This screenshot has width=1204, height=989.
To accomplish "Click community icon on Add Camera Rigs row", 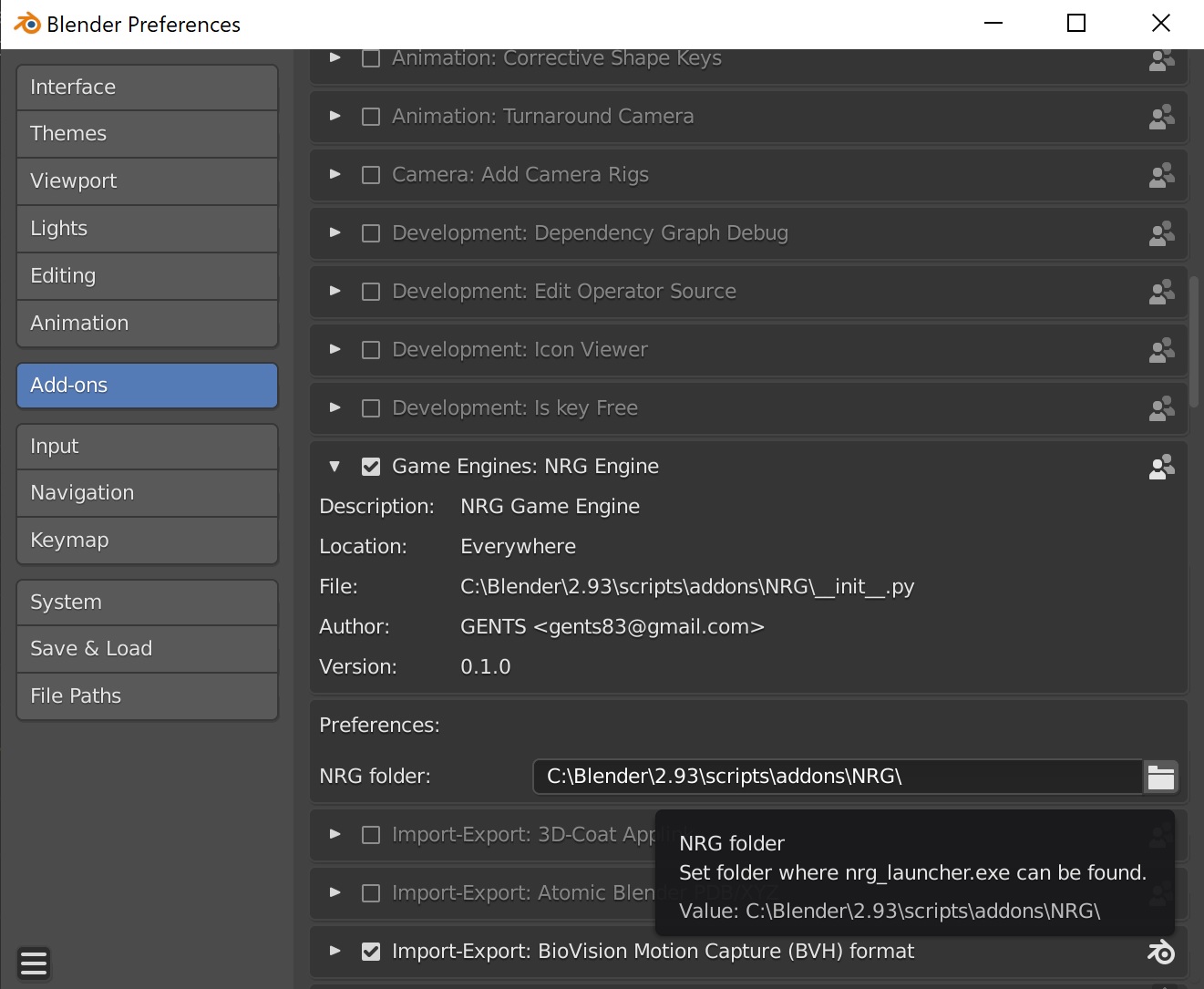I will pos(1161,175).
